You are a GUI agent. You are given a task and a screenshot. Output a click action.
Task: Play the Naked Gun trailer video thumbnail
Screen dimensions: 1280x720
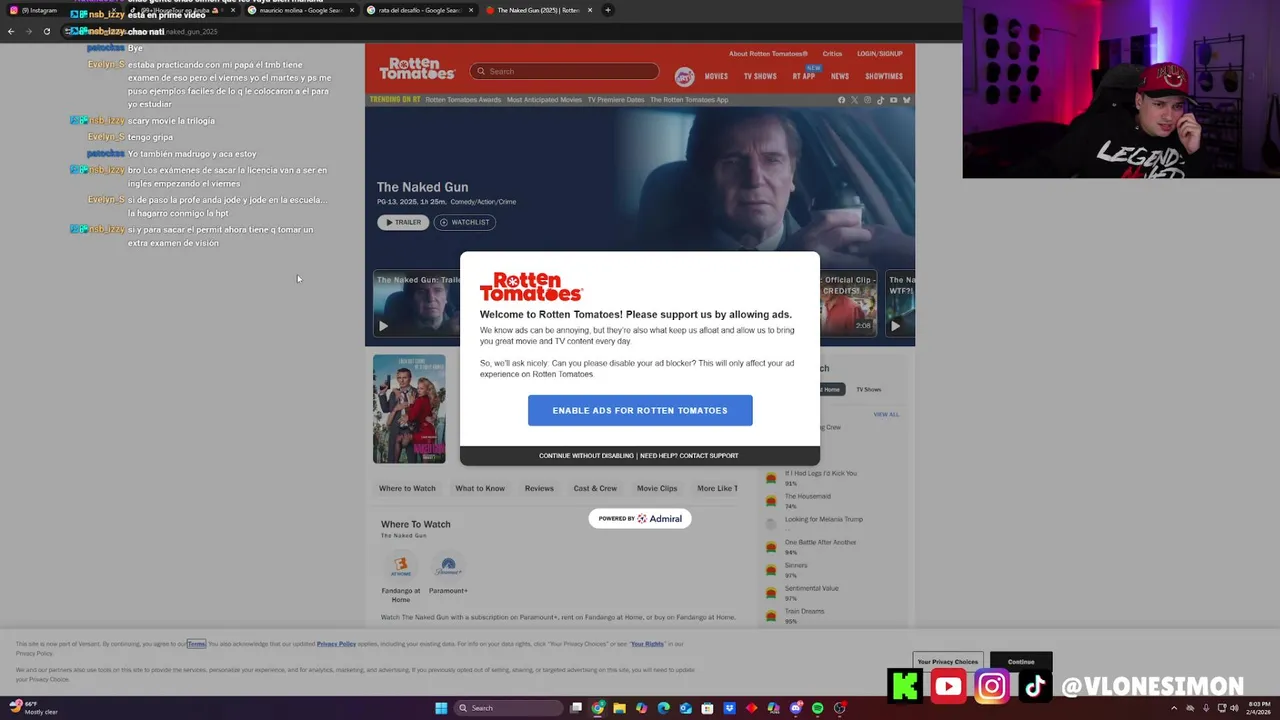[x=416, y=303]
